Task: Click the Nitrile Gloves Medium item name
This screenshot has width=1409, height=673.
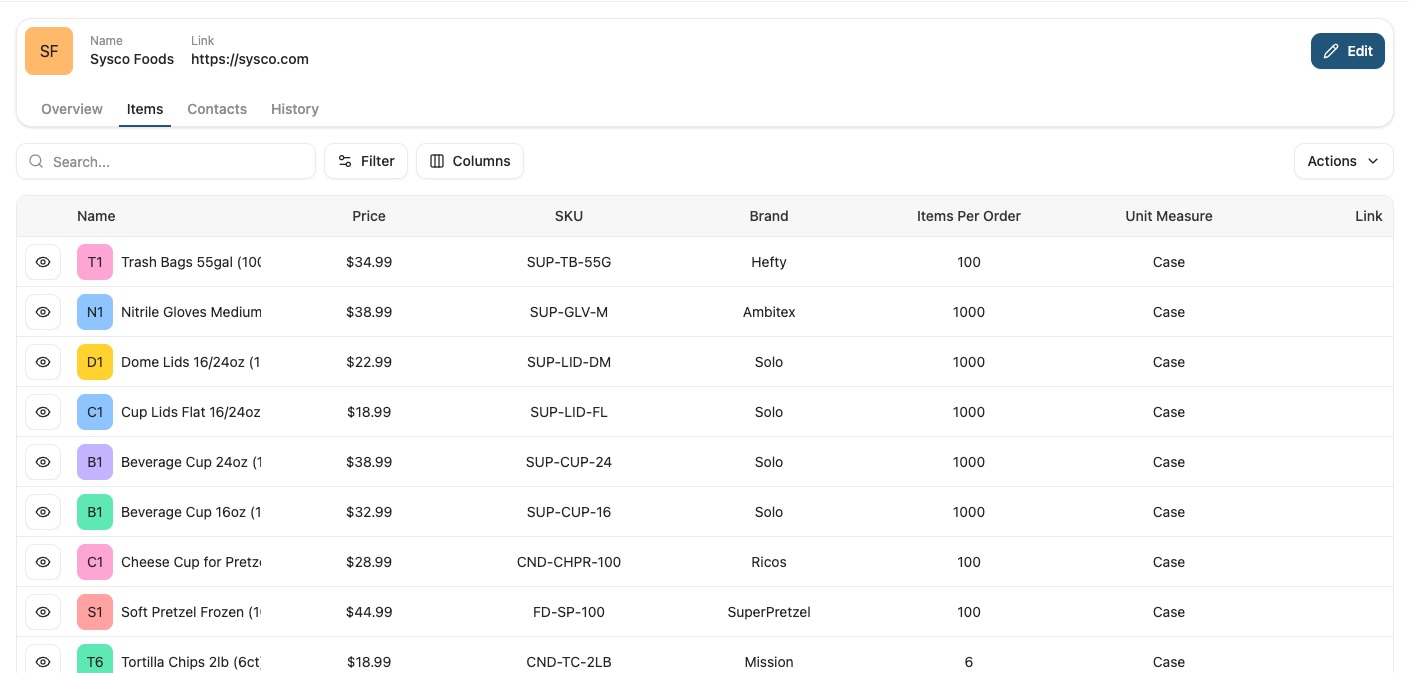Action: pos(191,312)
